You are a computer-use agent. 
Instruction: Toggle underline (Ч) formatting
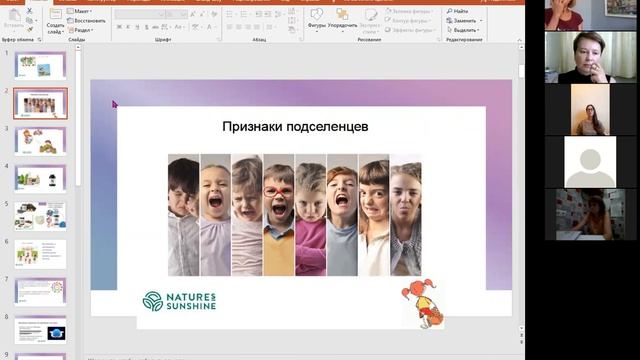coord(138,27)
